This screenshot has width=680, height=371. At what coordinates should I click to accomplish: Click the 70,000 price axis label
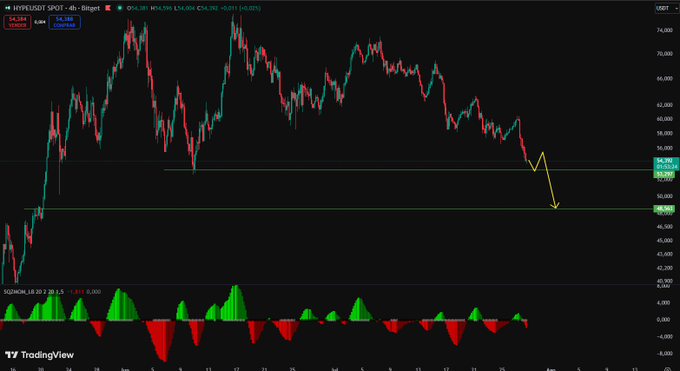click(x=664, y=54)
